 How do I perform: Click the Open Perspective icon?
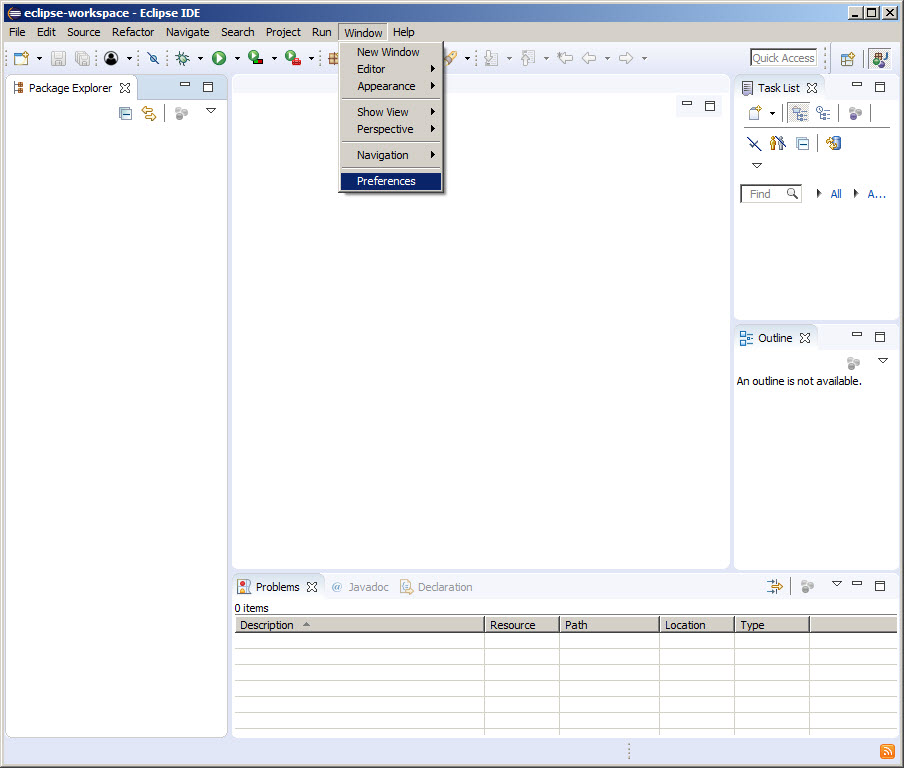[x=847, y=59]
